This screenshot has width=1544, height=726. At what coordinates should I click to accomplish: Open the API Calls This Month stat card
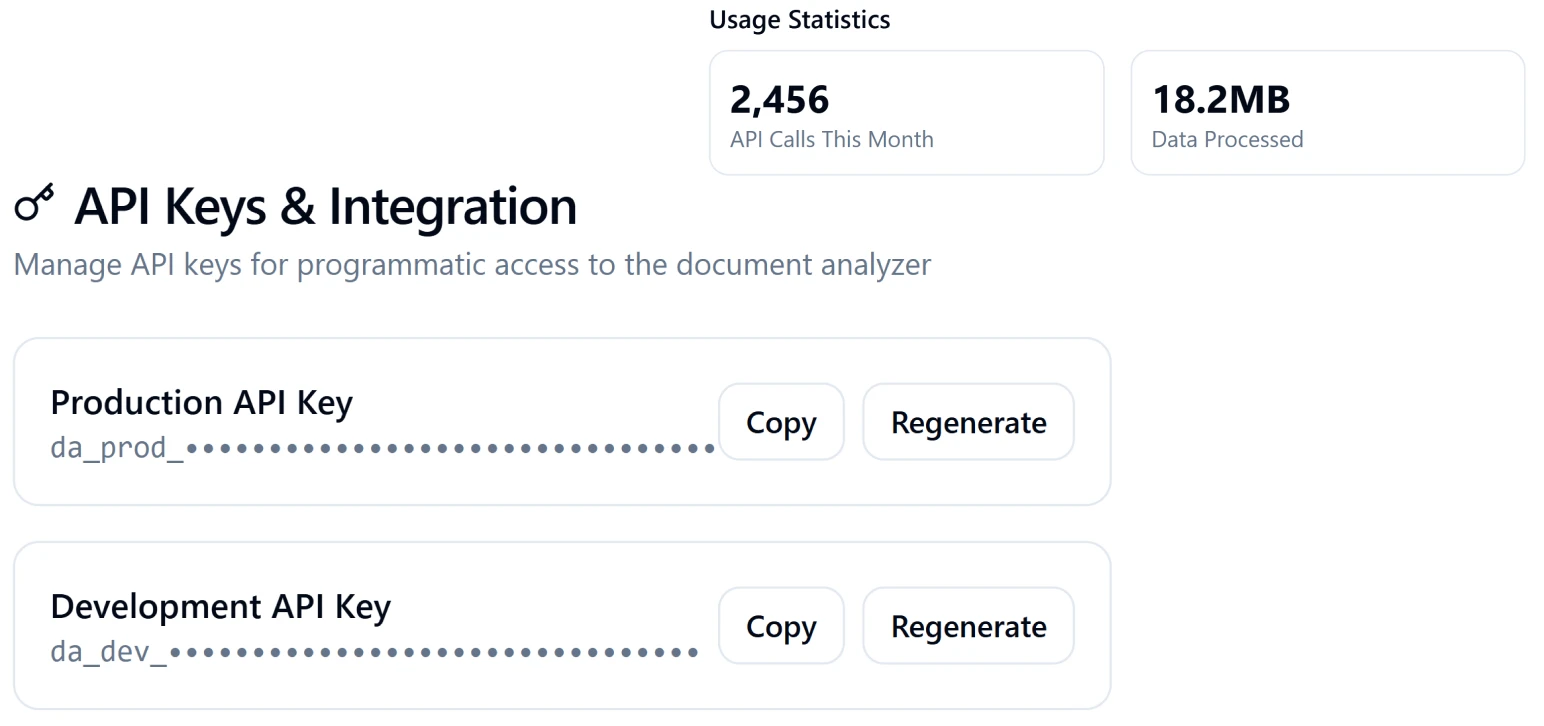(x=905, y=112)
